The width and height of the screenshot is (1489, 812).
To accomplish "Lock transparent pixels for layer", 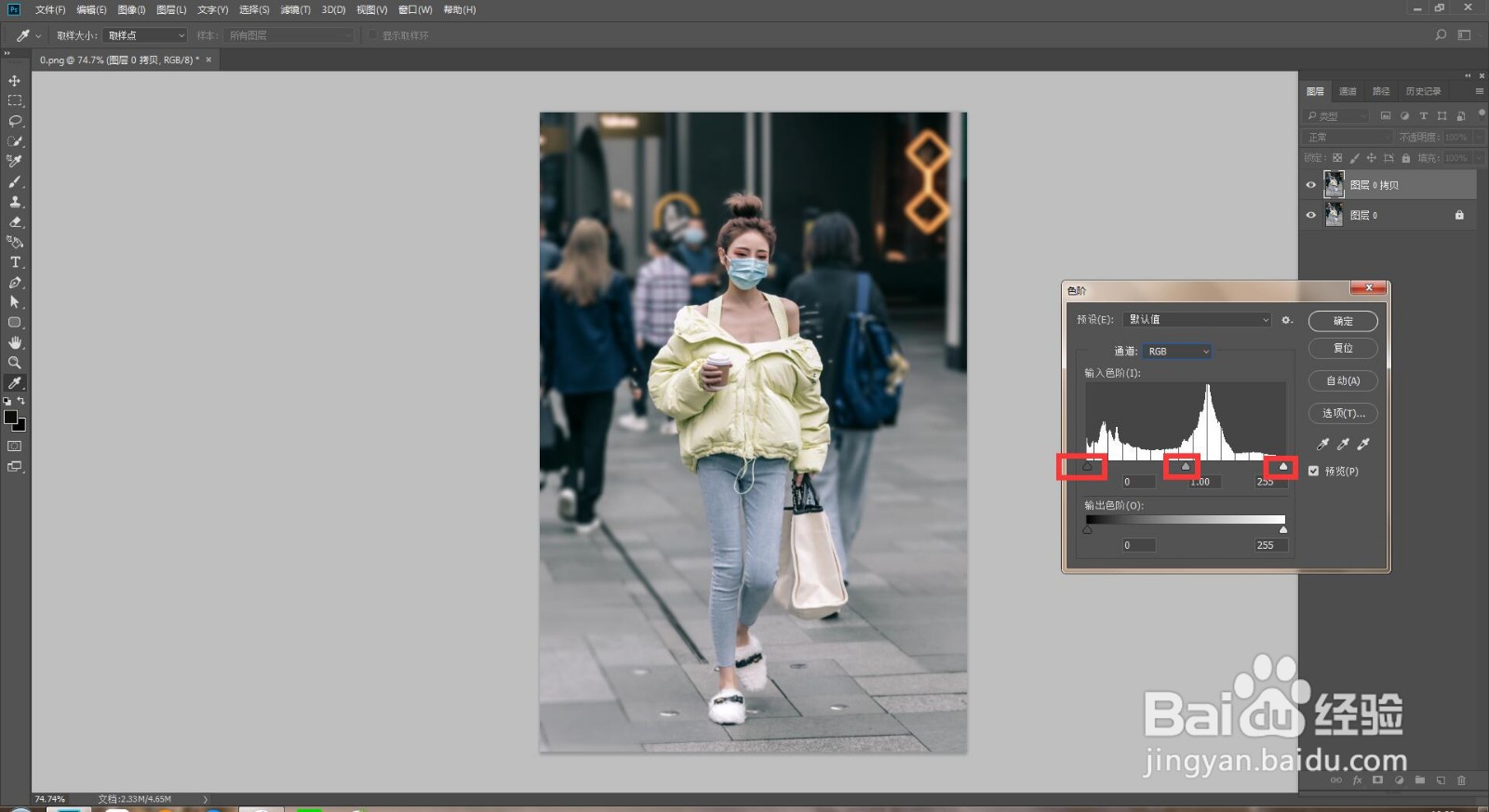I will [x=1337, y=158].
